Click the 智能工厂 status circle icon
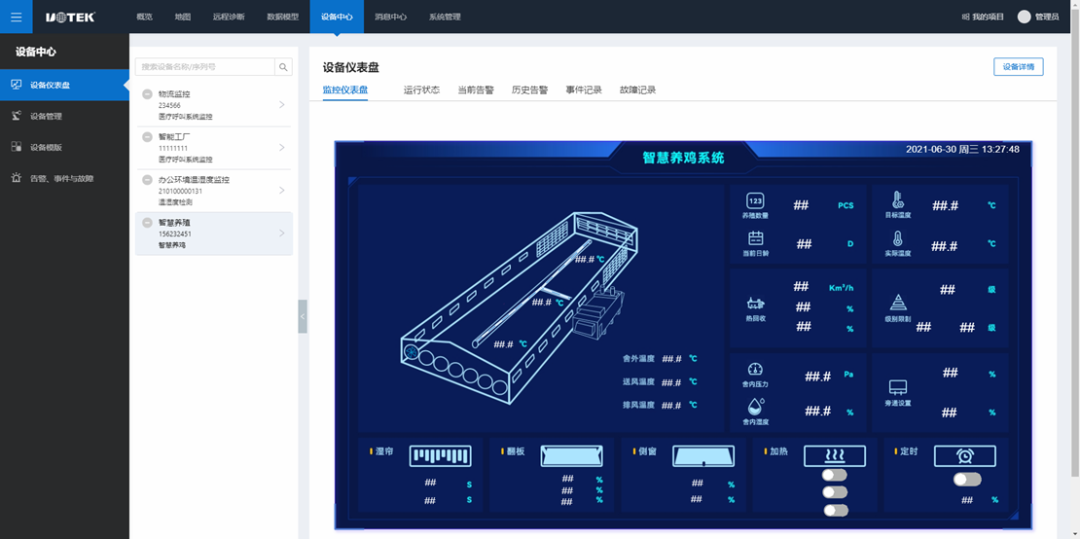The width and height of the screenshot is (1080, 539). [147, 137]
